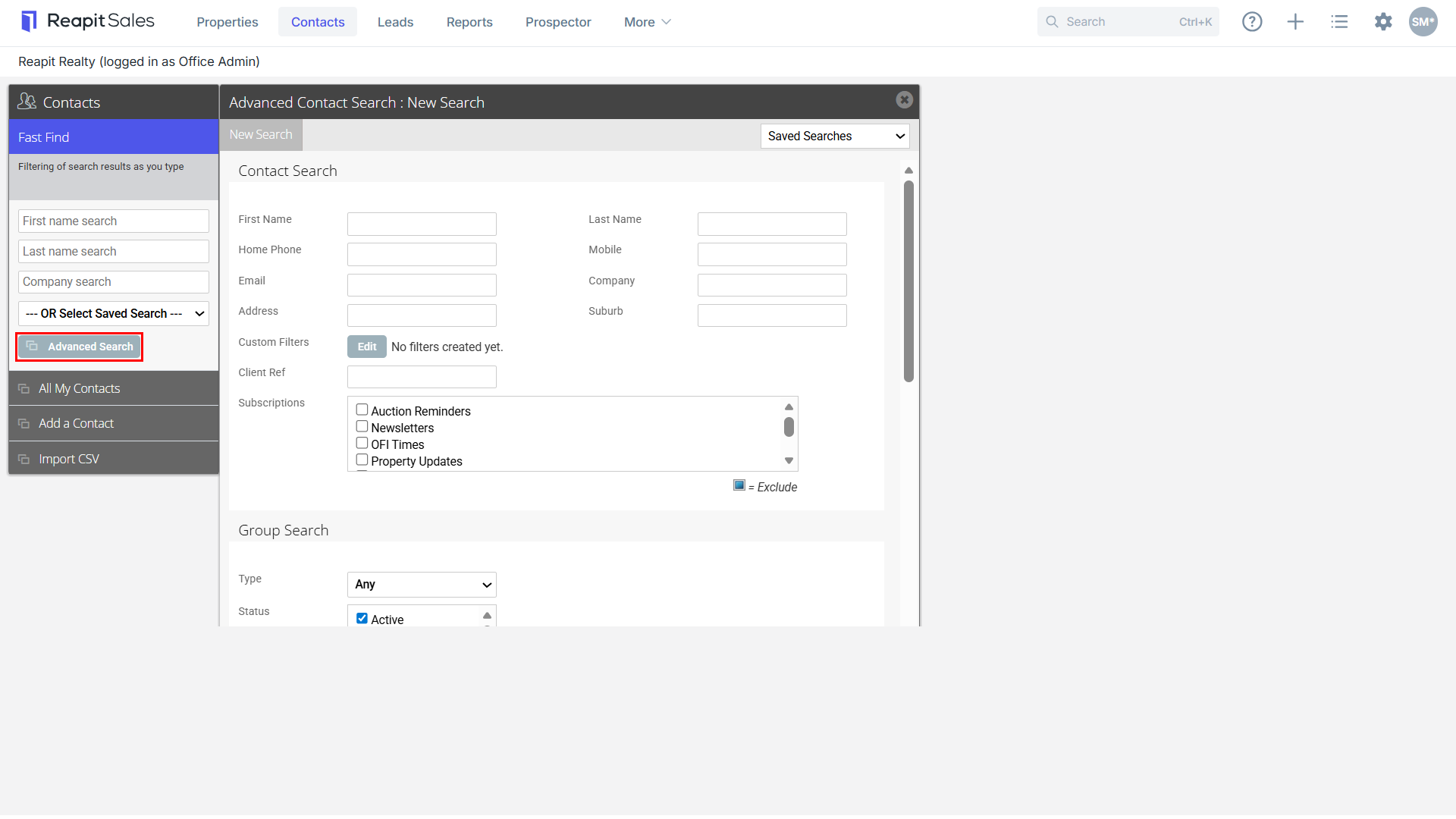Click the Advanced Search button
Screen dimensions: 1456x819
click(x=80, y=347)
